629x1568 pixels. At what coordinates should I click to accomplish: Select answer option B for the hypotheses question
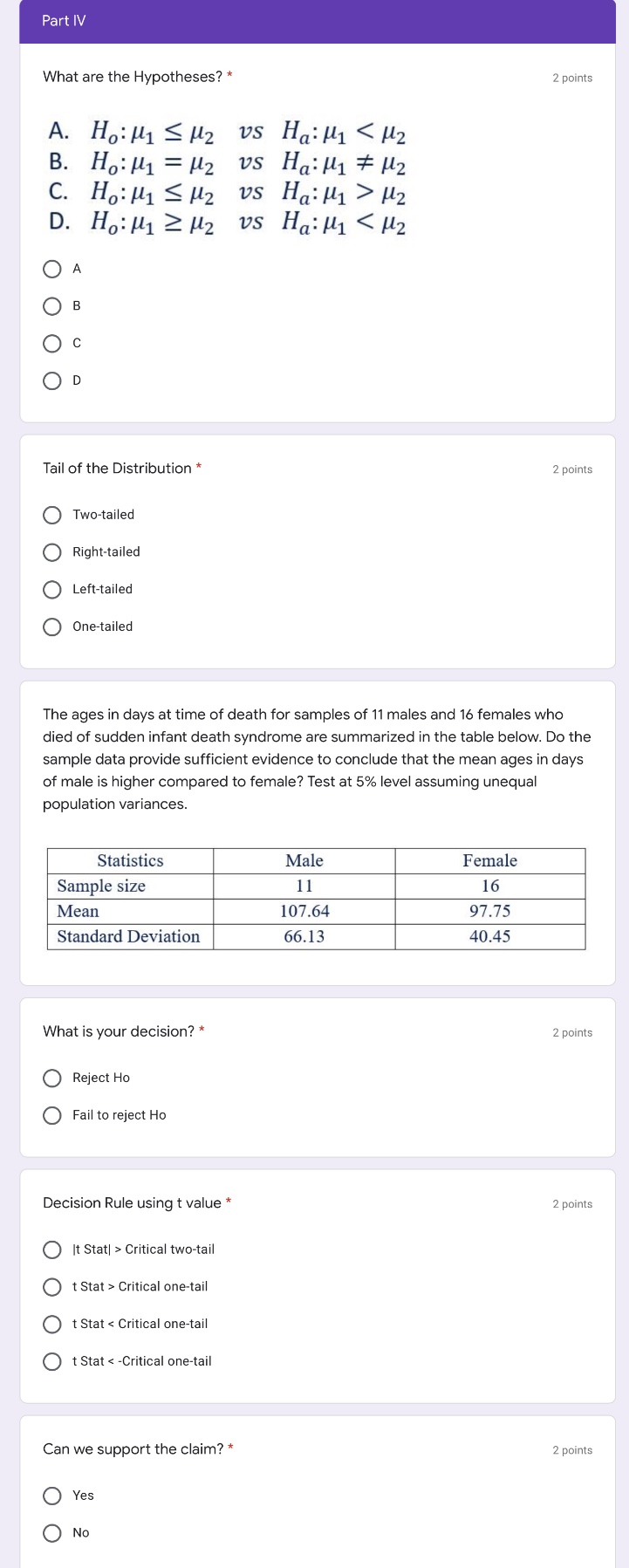tap(52, 305)
